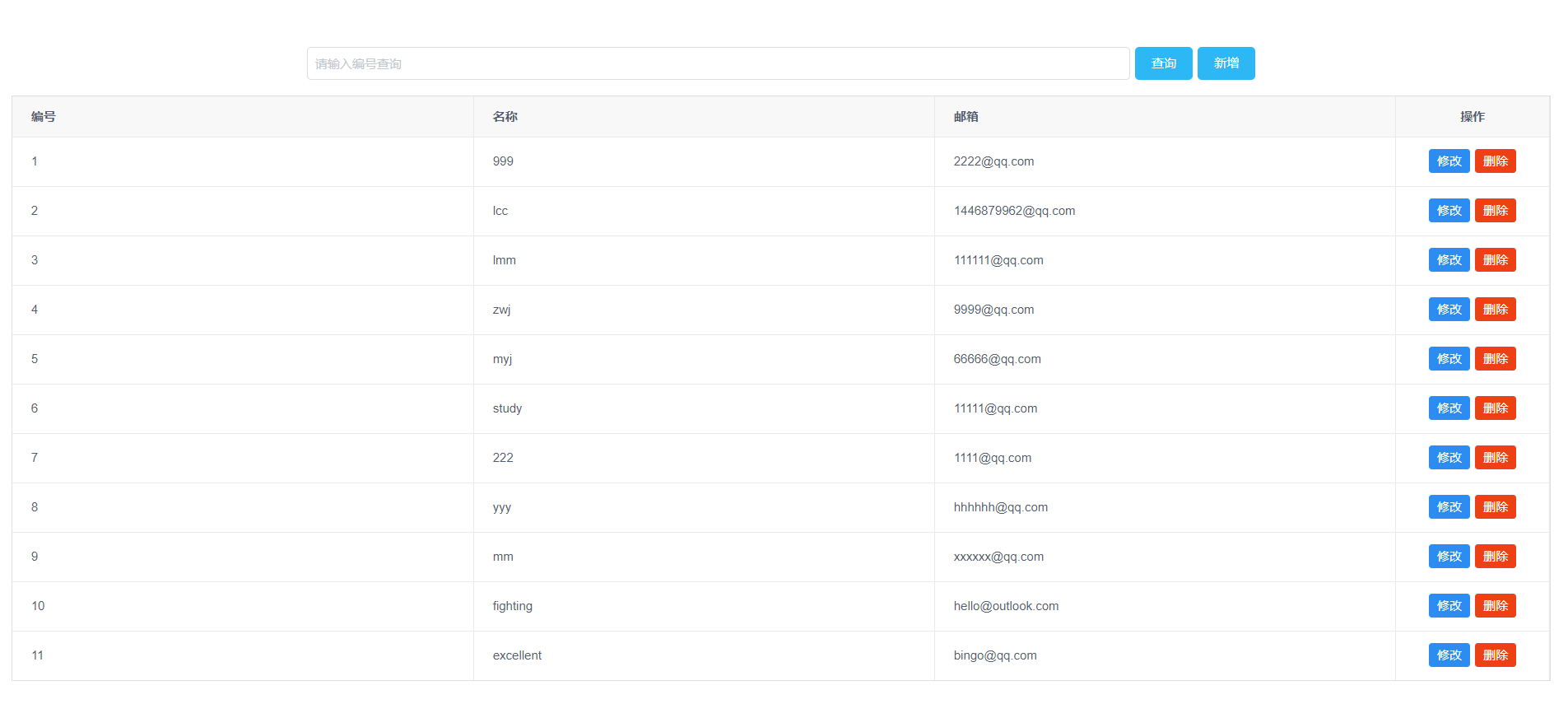The width and height of the screenshot is (1568, 704).
Task: Click the email 2222@qq.com
Action: point(993,161)
